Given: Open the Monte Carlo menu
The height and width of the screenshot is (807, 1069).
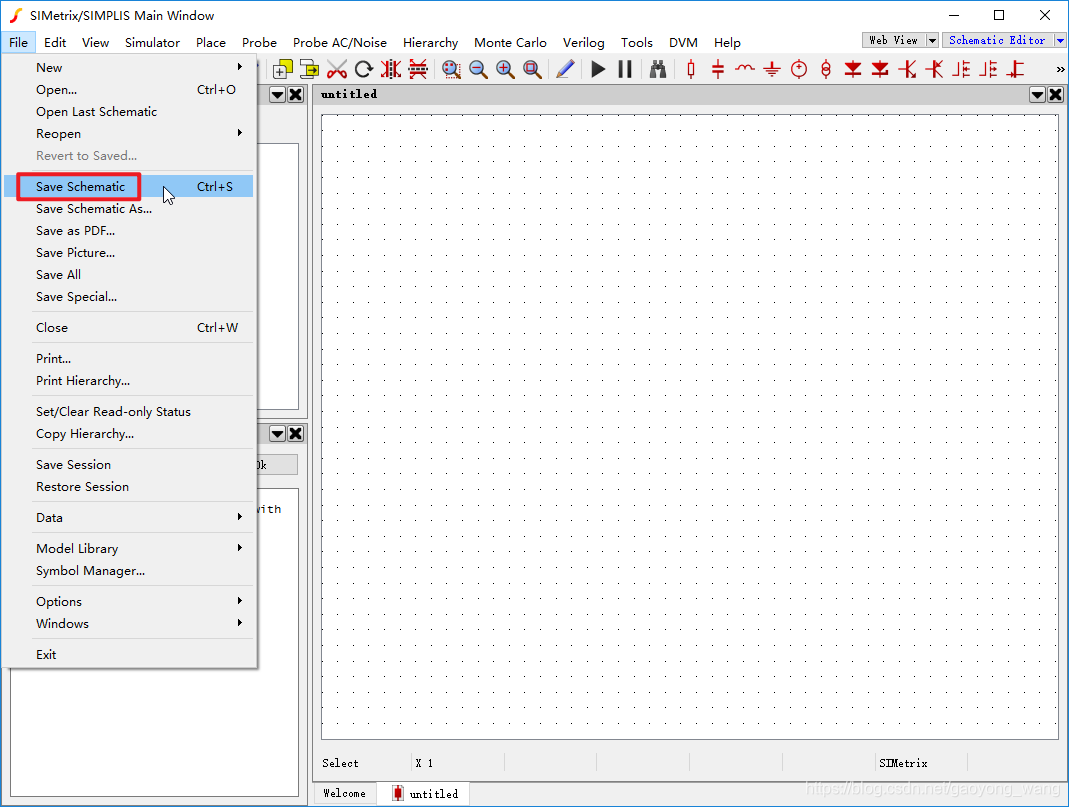Looking at the screenshot, I should click(510, 42).
